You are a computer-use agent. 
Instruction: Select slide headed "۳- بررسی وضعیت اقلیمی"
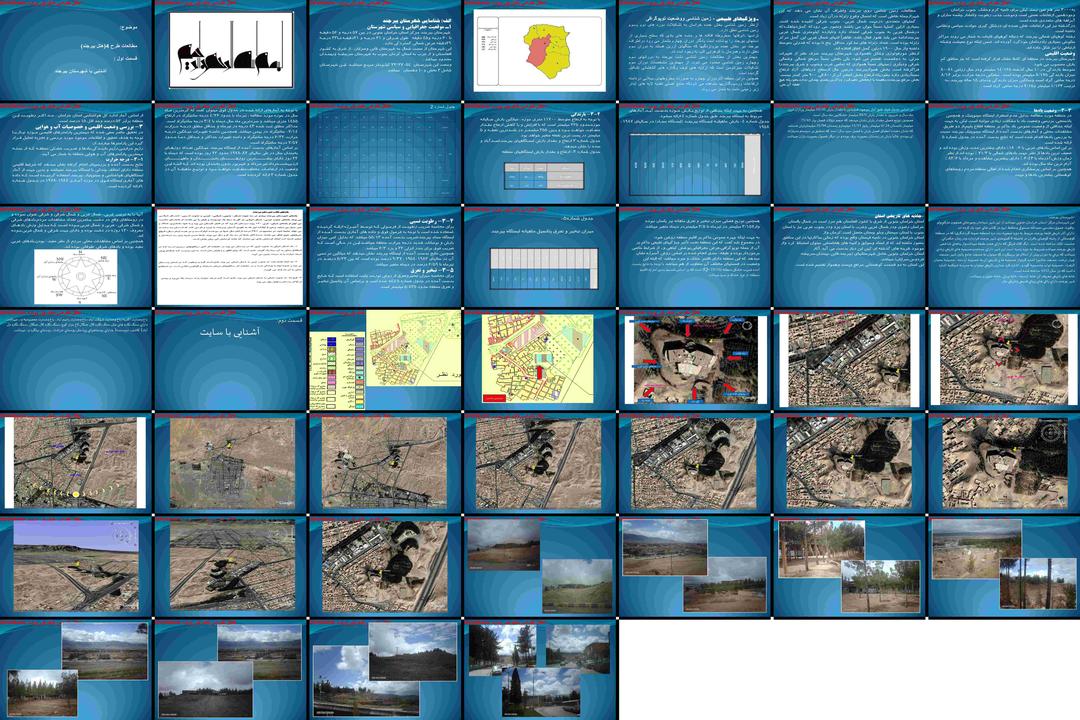tap(76, 154)
